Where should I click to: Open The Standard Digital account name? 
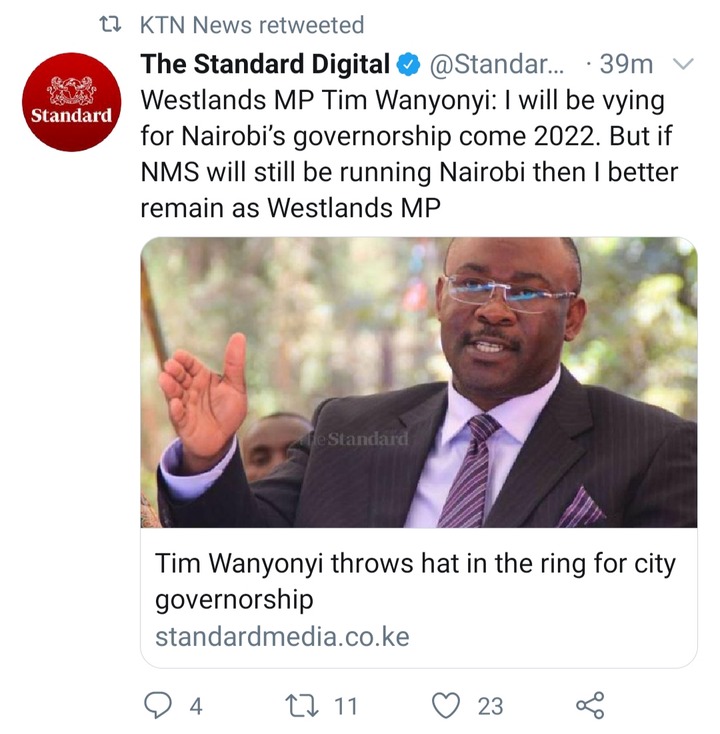(265, 64)
